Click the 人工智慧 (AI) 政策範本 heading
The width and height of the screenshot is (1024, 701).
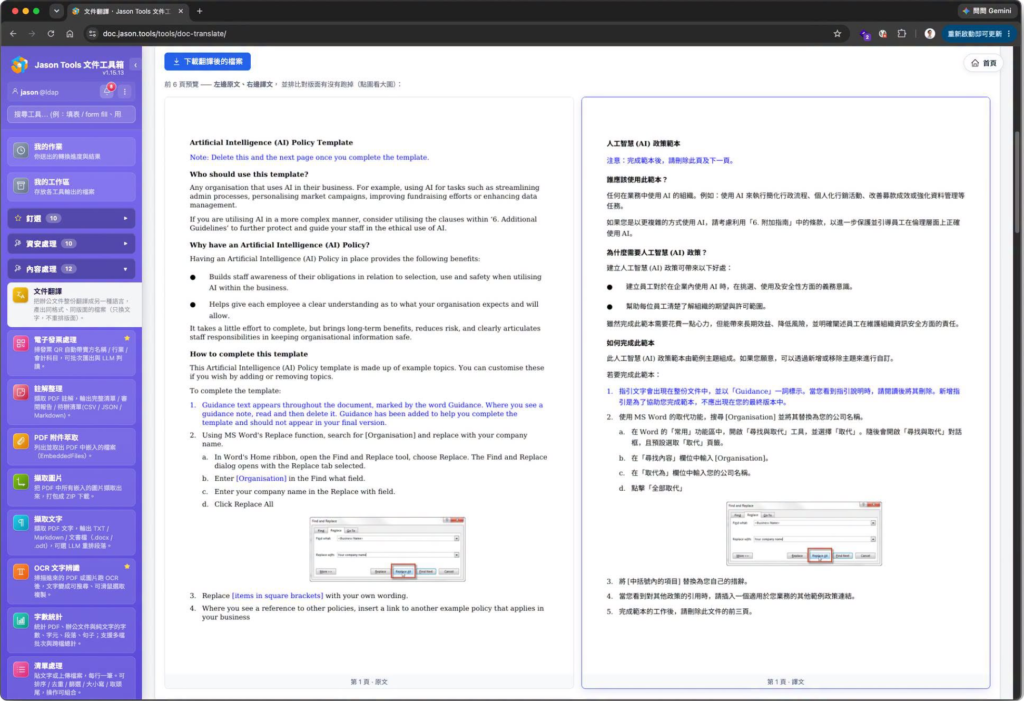(x=643, y=143)
